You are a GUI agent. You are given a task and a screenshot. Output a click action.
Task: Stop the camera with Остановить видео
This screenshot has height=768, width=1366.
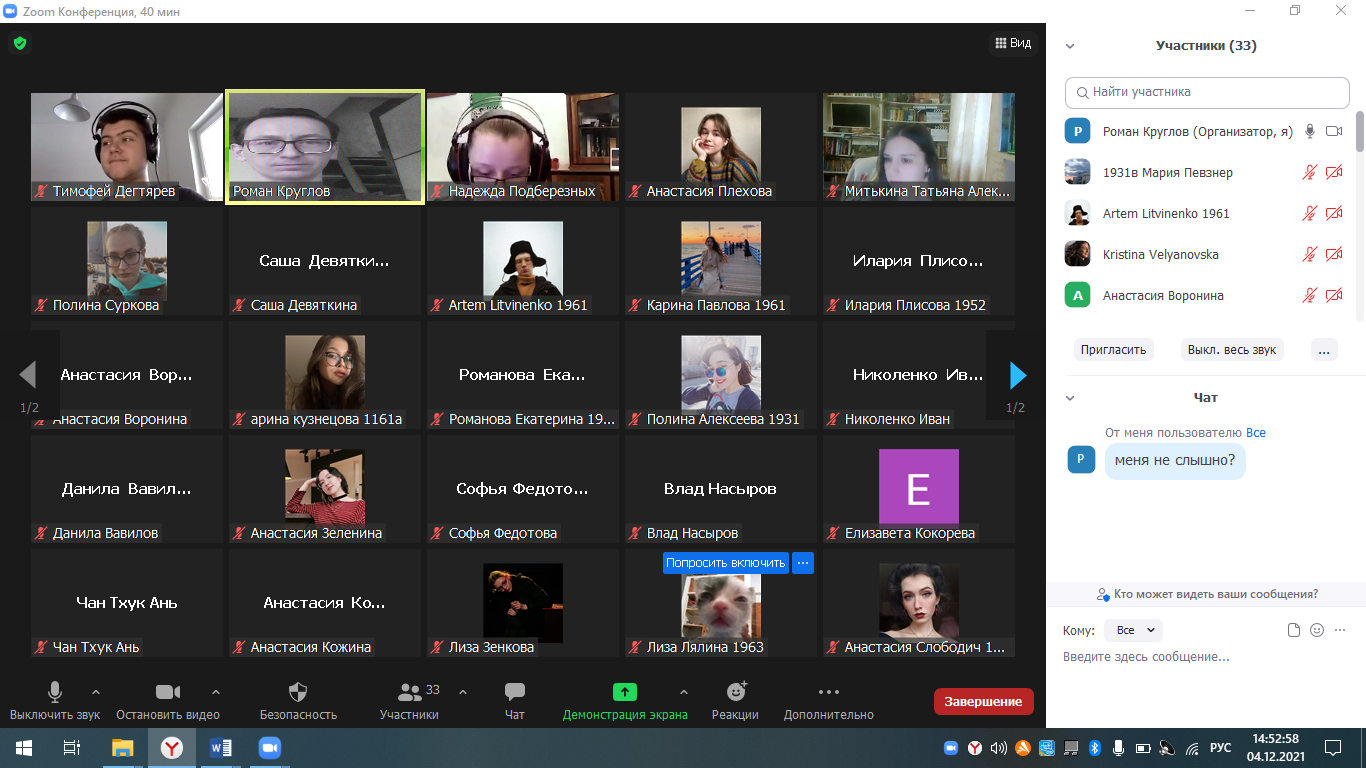pyautogui.click(x=168, y=701)
